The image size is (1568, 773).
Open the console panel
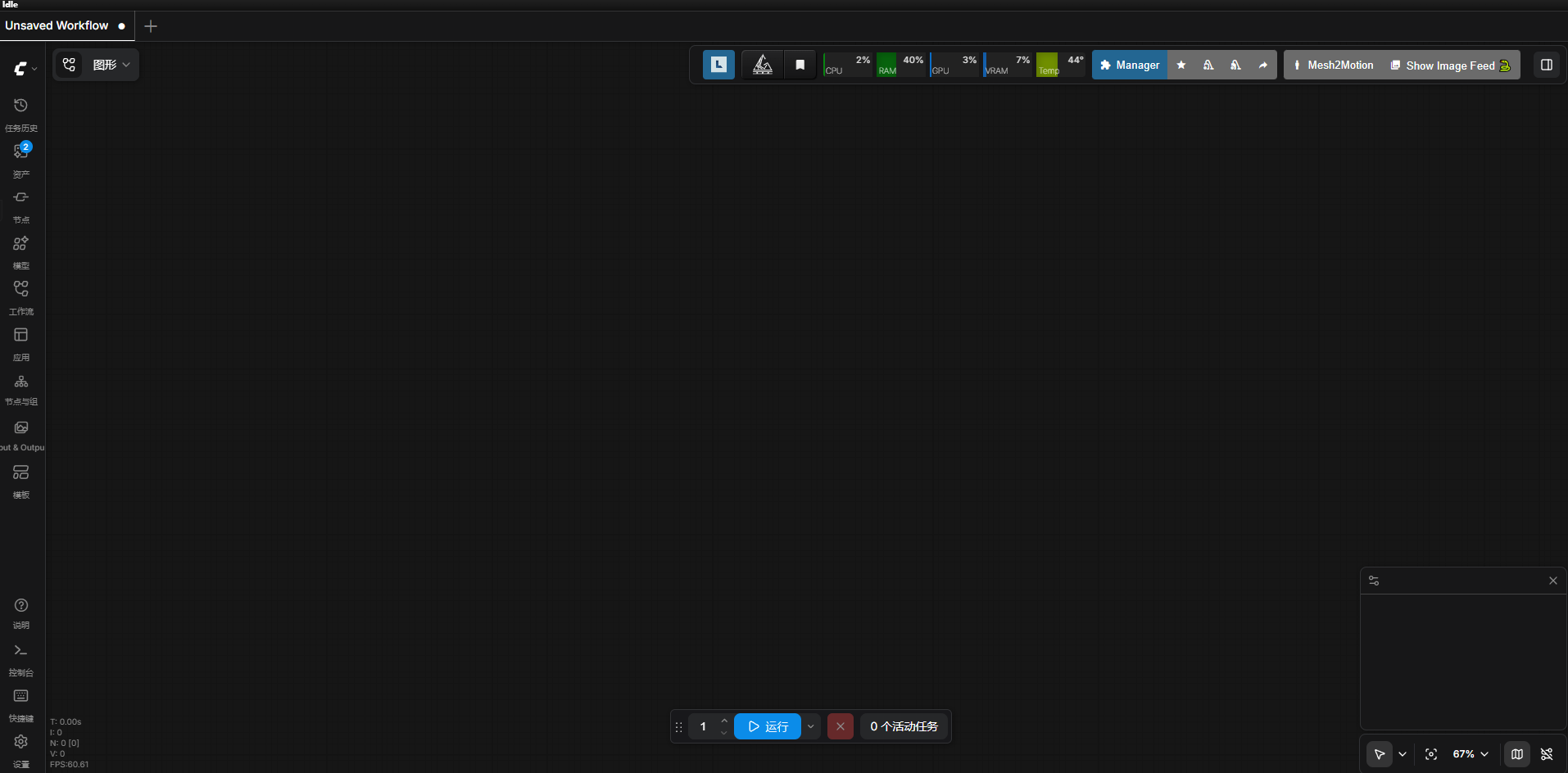click(21, 659)
